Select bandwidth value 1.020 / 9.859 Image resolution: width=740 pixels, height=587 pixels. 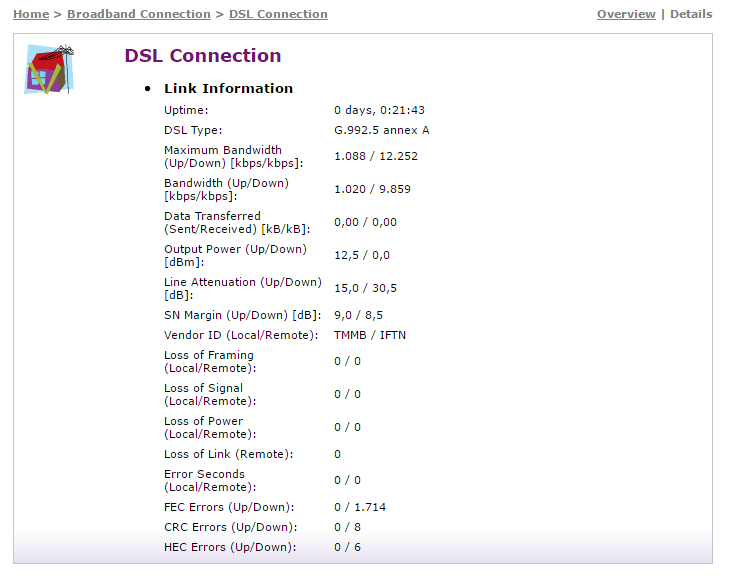tap(372, 189)
